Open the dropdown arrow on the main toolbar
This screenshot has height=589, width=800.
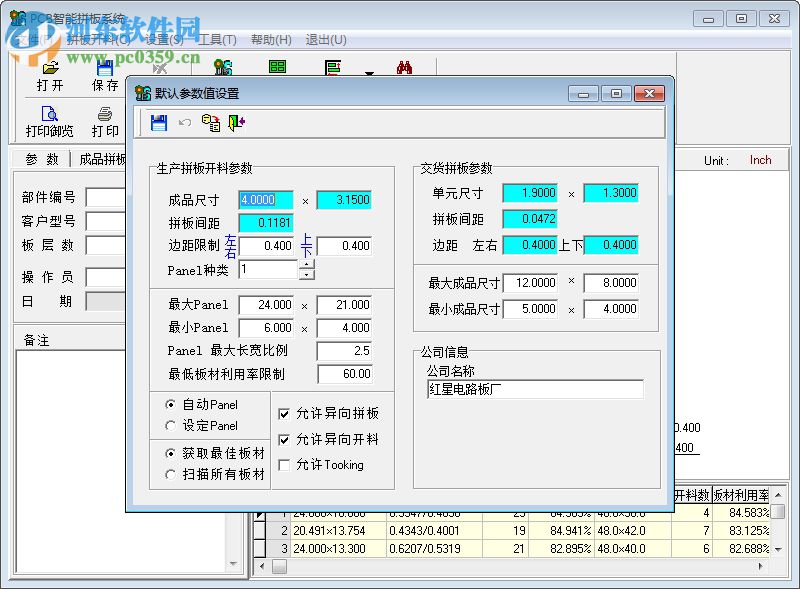click(370, 71)
